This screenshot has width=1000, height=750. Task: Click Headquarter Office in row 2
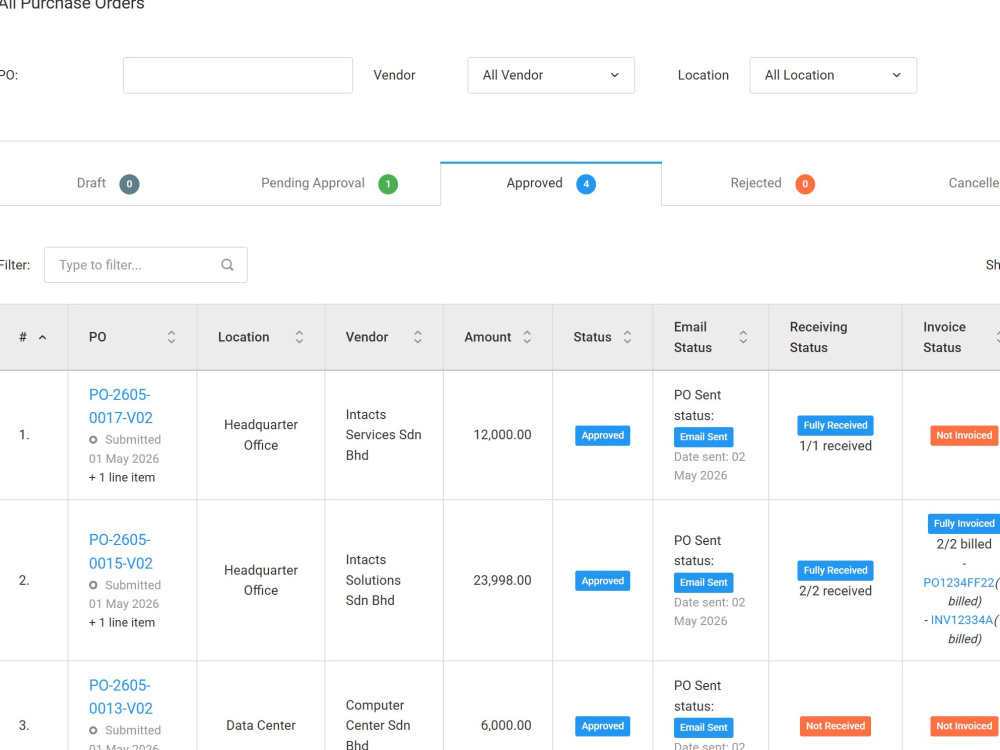pyautogui.click(x=261, y=580)
